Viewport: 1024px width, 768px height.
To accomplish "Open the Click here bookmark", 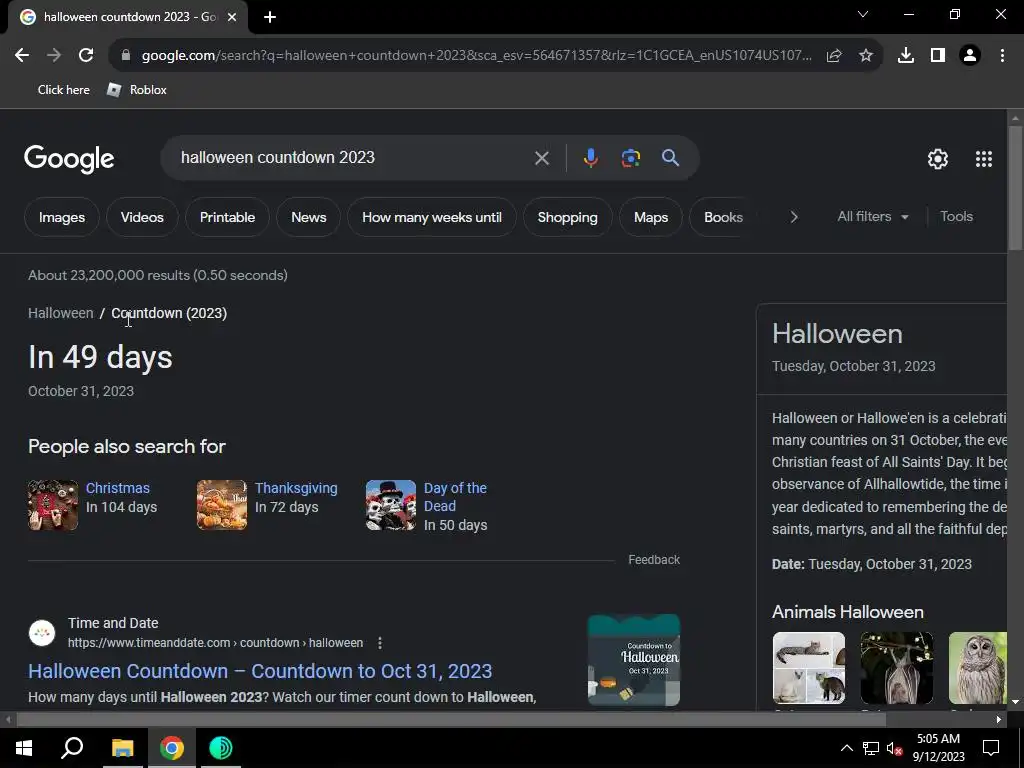I will 63,90.
